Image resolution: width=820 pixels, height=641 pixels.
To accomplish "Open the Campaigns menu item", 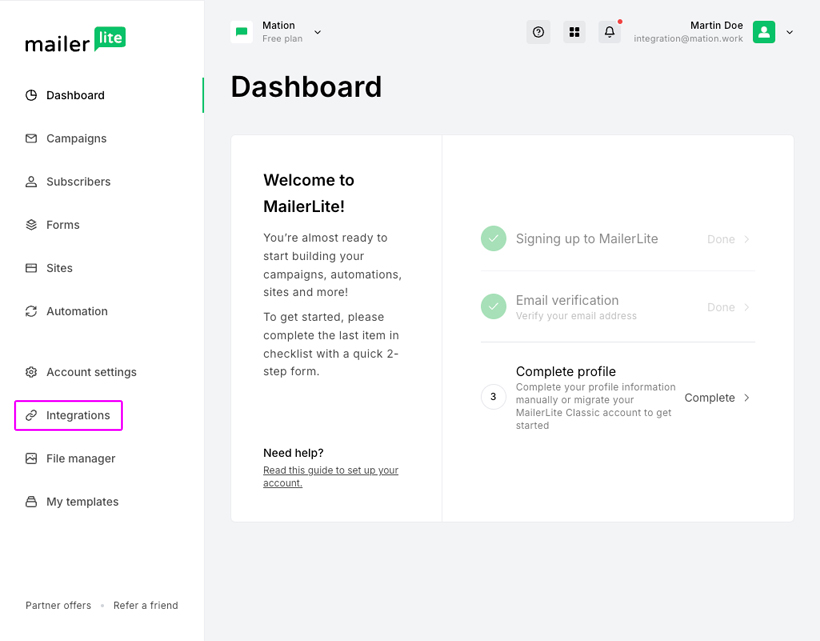I will tap(76, 139).
